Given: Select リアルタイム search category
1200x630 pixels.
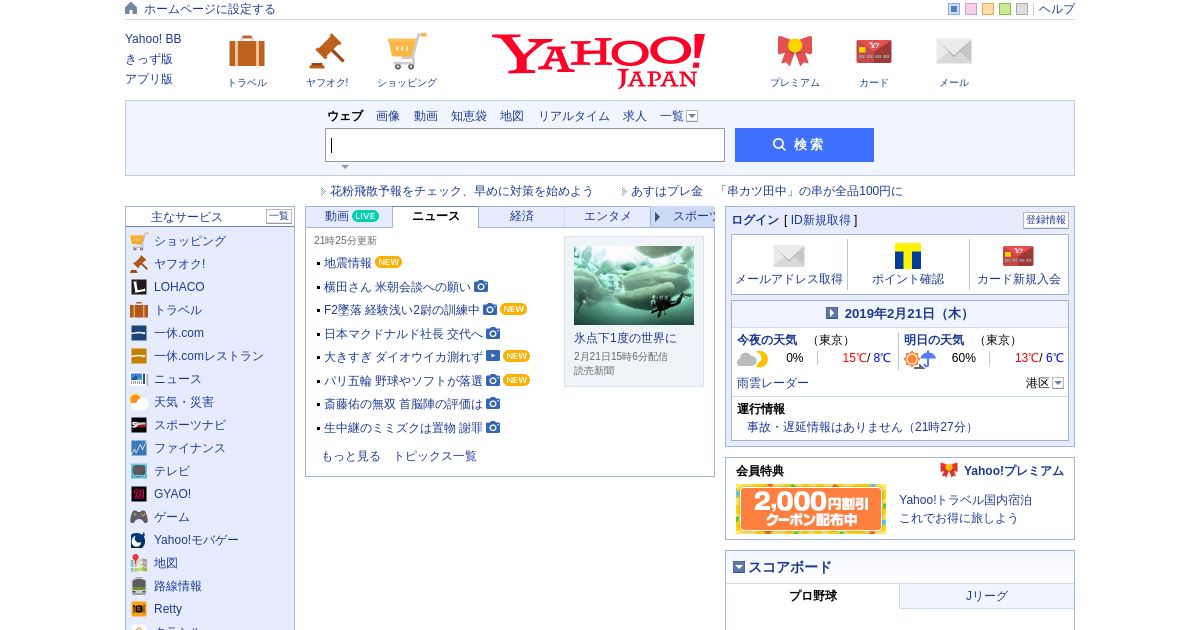Looking at the screenshot, I should (x=574, y=116).
